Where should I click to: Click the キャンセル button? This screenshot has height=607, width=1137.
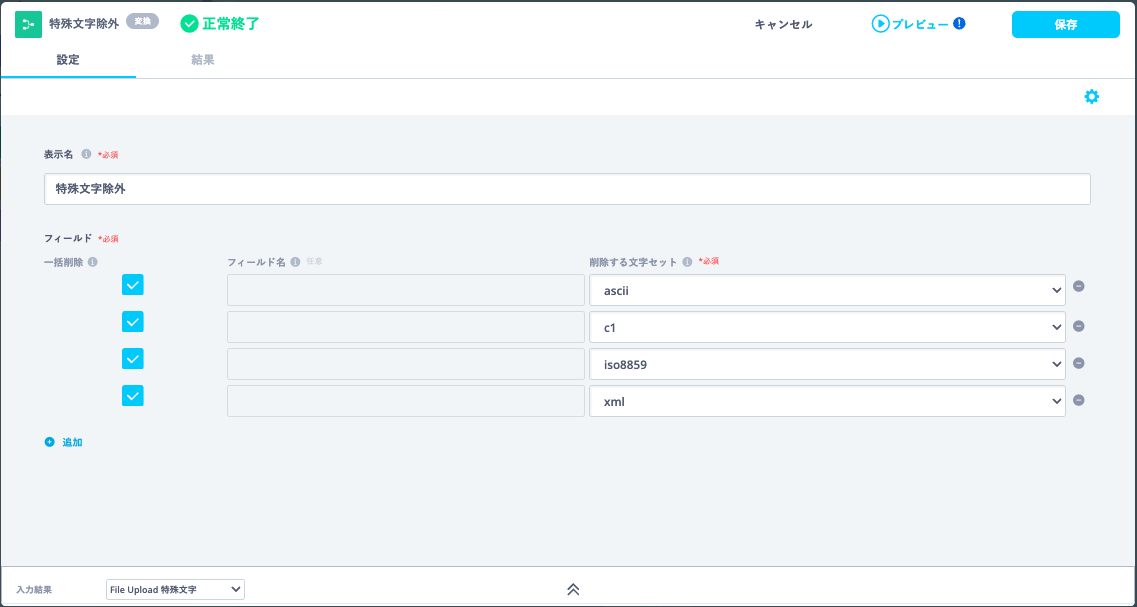pyautogui.click(x=783, y=25)
